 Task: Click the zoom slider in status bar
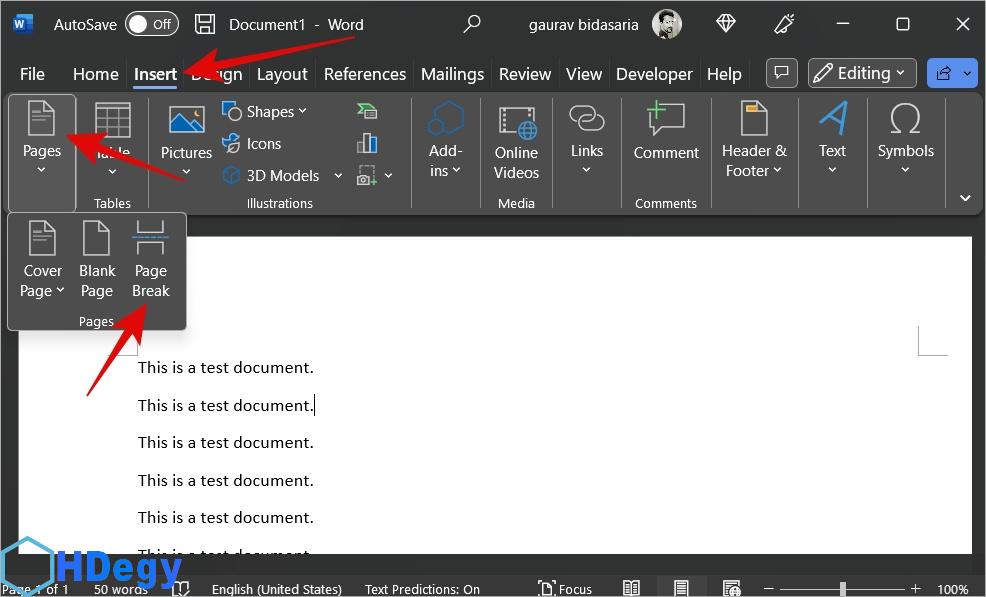pos(843,589)
